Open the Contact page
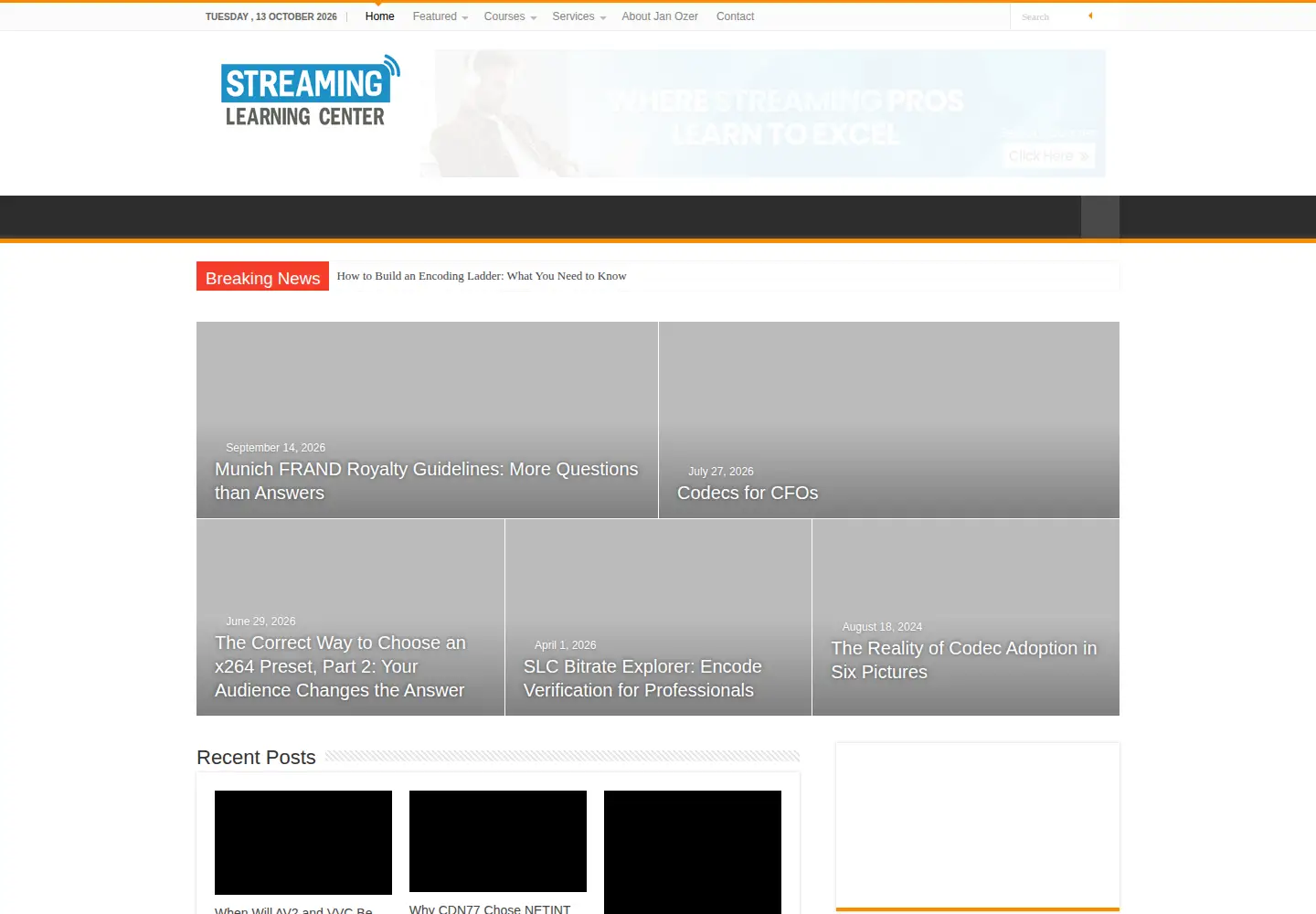Screen dimensions: 1316x914 [x=735, y=16]
